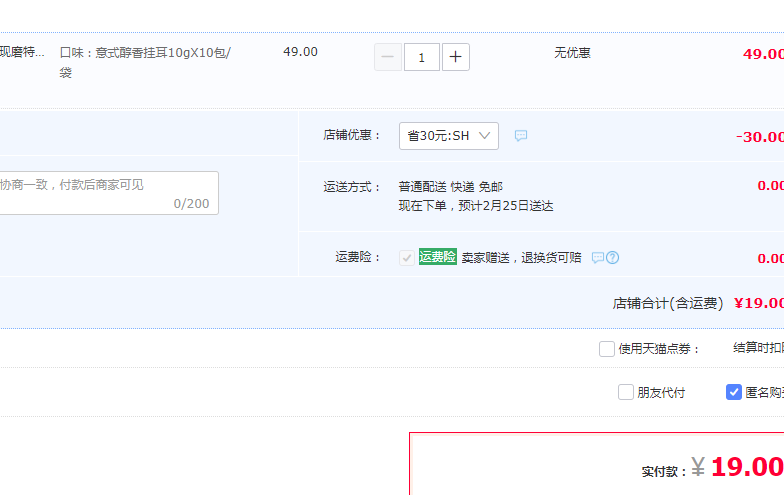This screenshot has width=784, height=495.
Task: Click the message textbox with 0/200 counter
Action: coord(108,193)
